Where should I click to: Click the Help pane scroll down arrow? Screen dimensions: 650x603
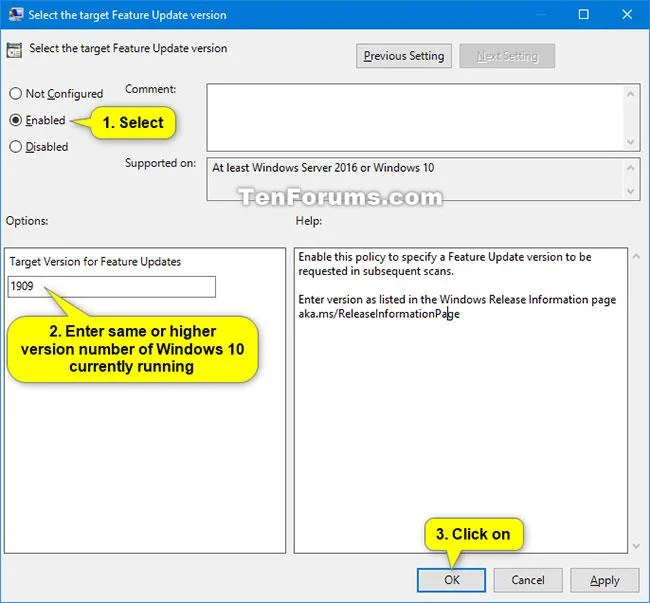(636, 546)
